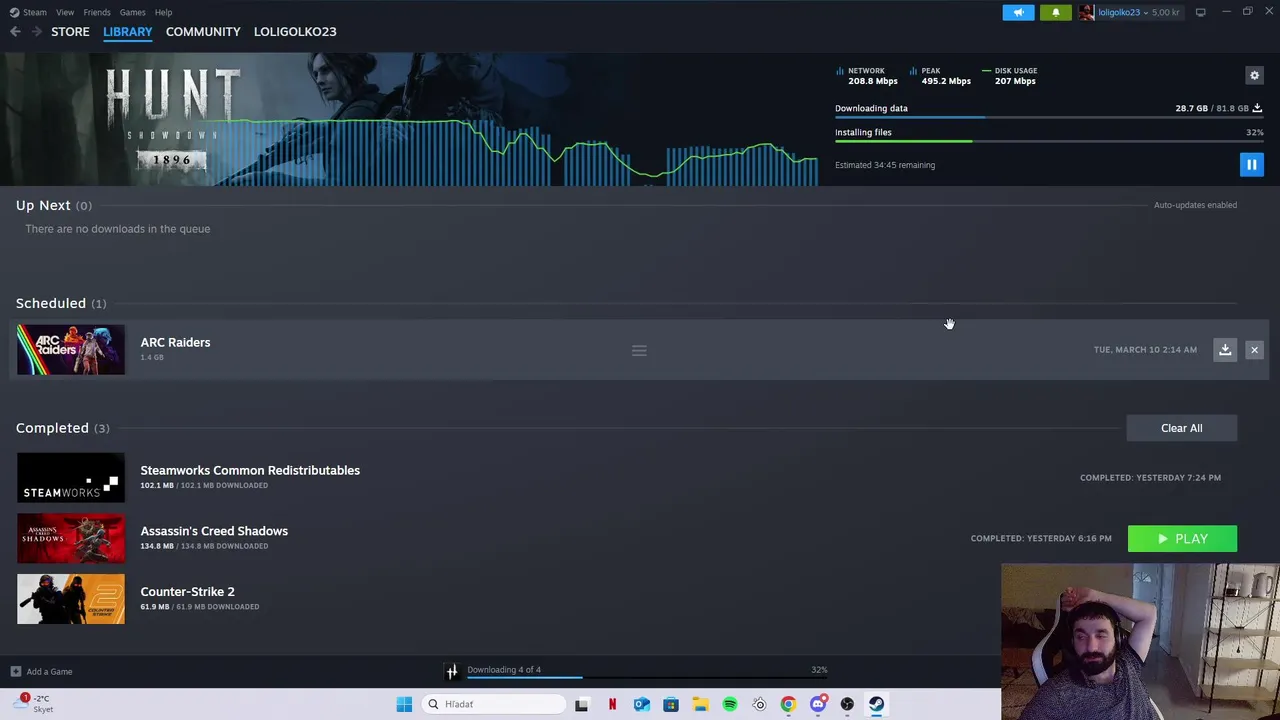Open Spotify from the taskbar
This screenshot has width=1280, height=720.
[730, 704]
